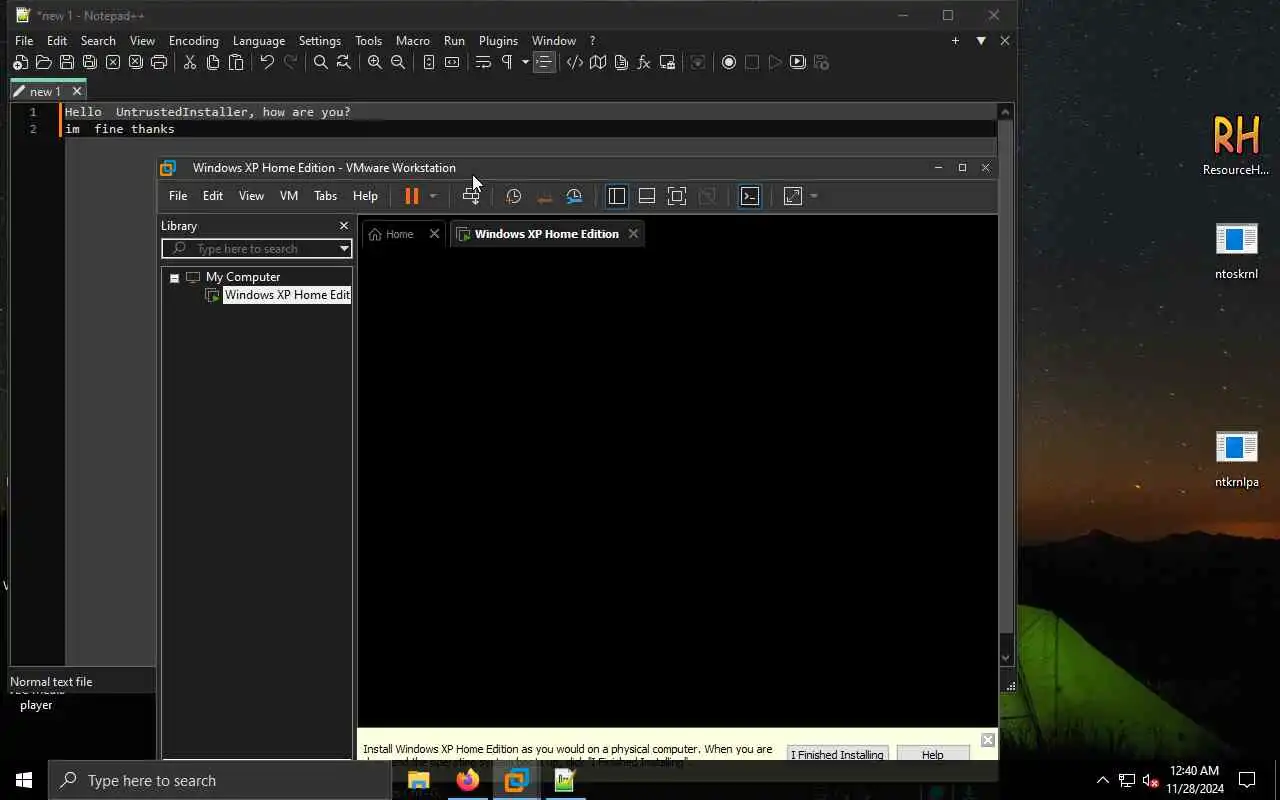Undo last edit in Notepad++

click(x=267, y=62)
